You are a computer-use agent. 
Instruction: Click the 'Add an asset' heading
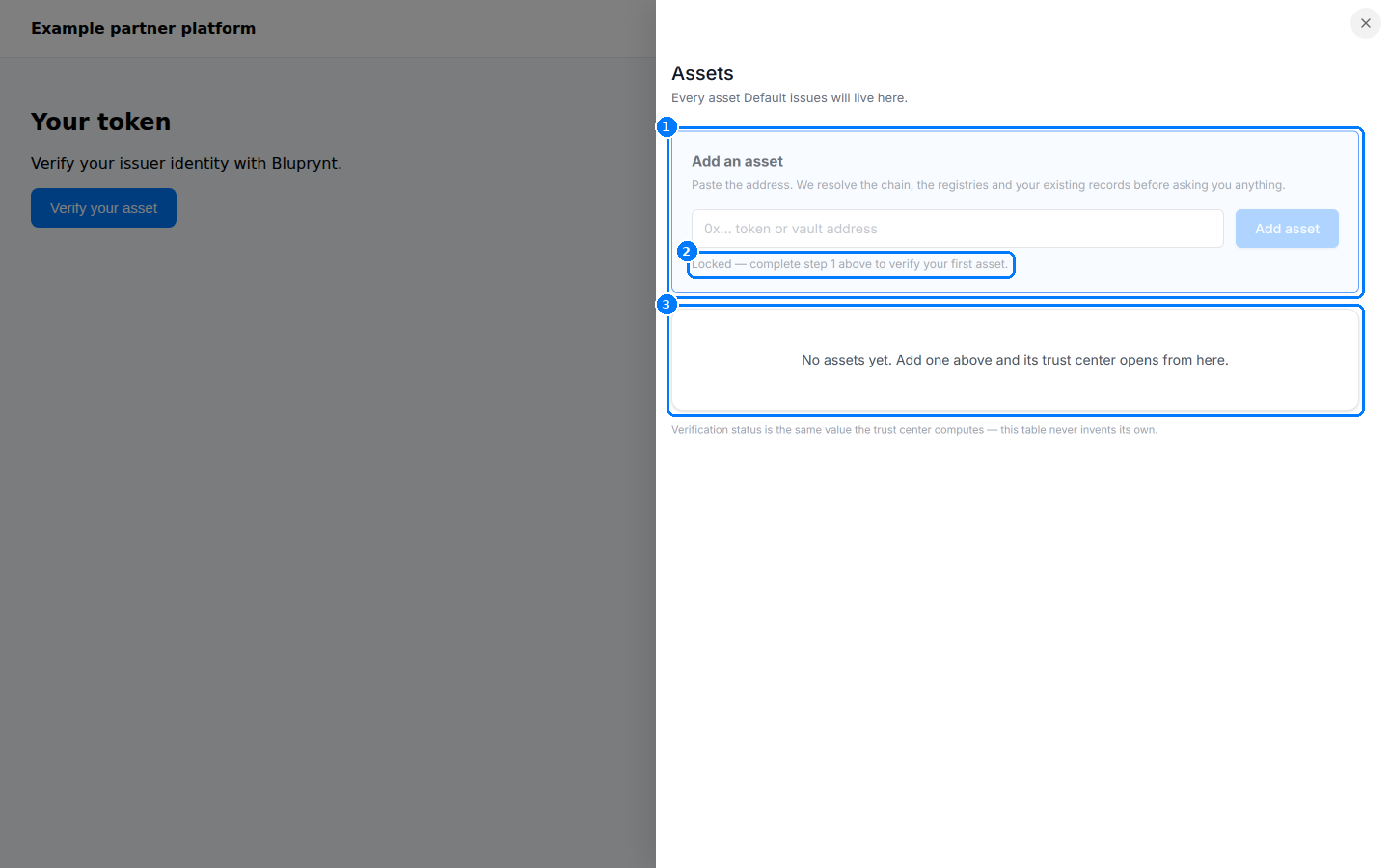(737, 161)
